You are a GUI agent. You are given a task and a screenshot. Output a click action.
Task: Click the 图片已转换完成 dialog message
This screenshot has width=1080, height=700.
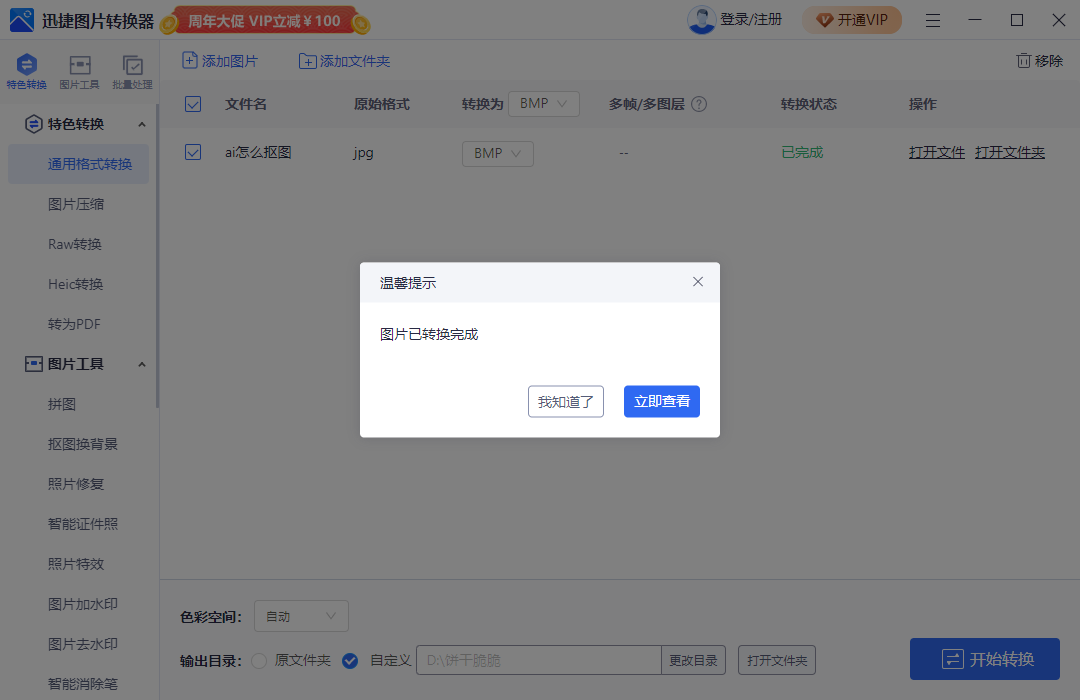pos(429,334)
